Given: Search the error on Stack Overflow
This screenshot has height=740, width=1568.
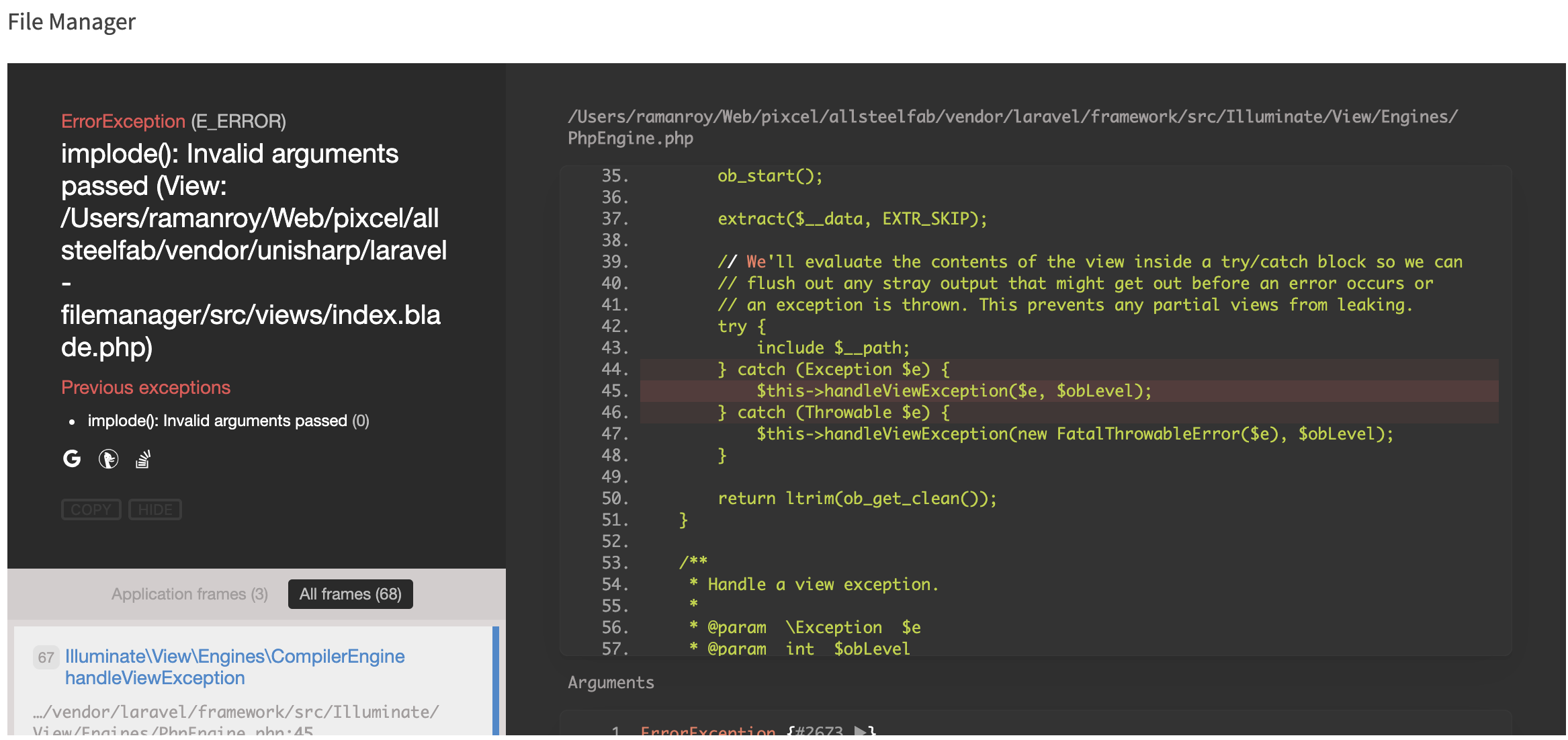Looking at the screenshot, I should (142, 459).
